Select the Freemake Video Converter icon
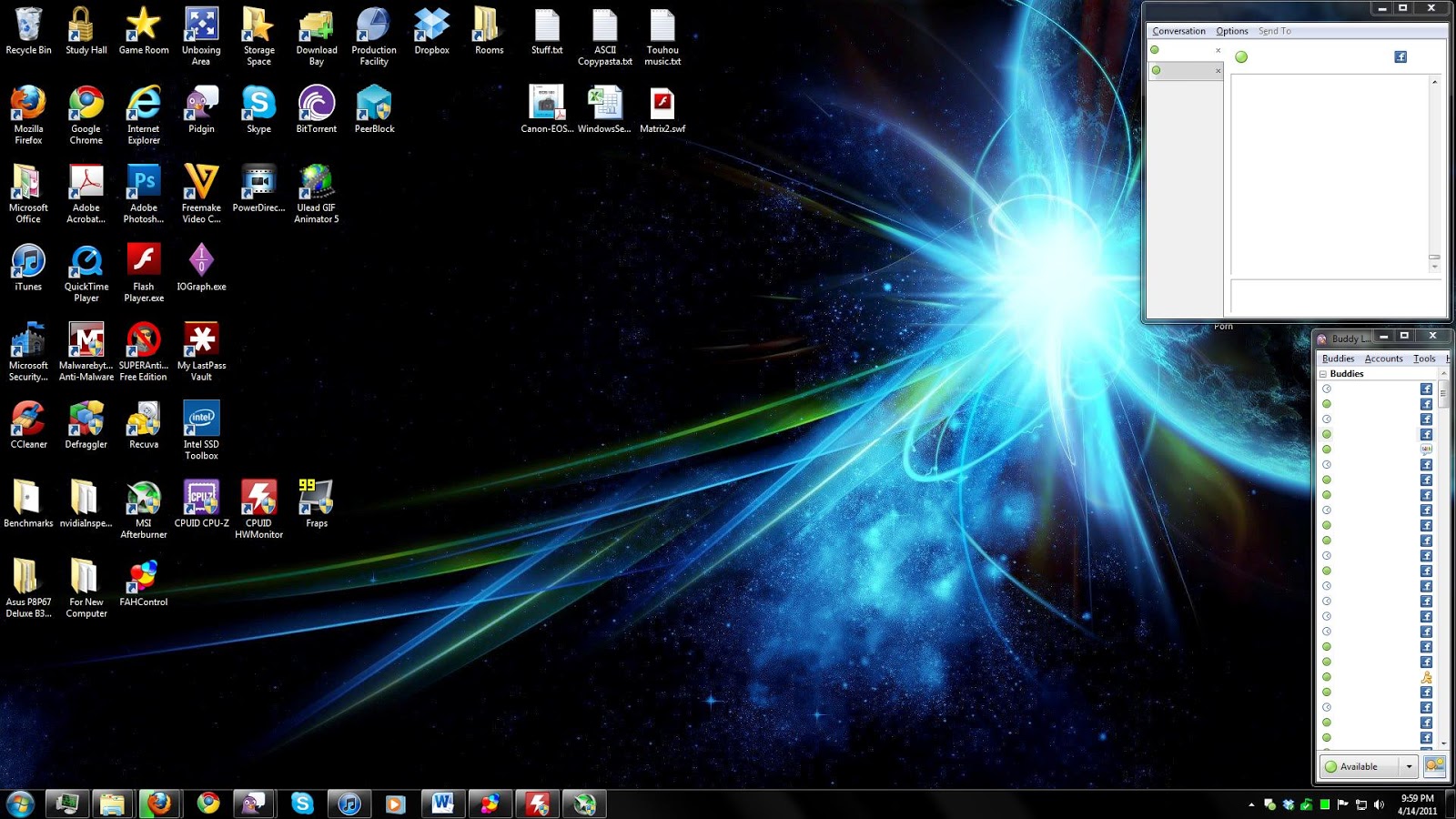This screenshot has width=1456, height=819. [201, 194]
